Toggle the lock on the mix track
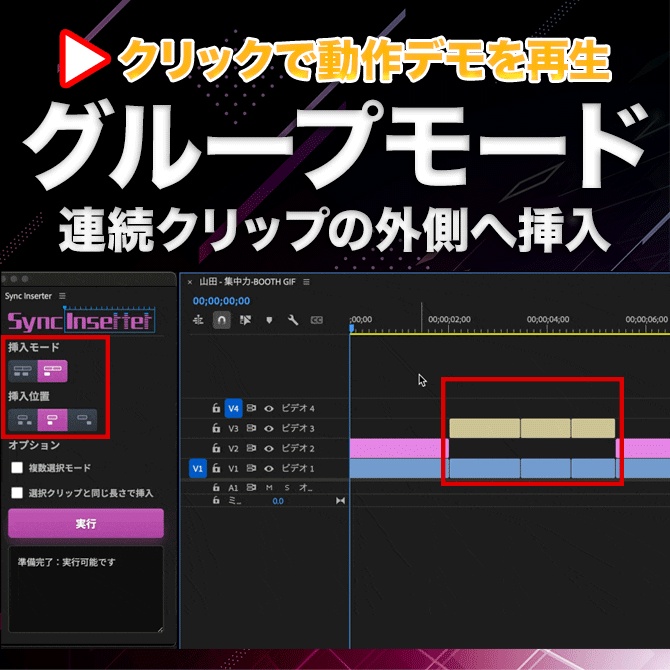This screenshot has height=670, width=670. (x=216, y=500)
